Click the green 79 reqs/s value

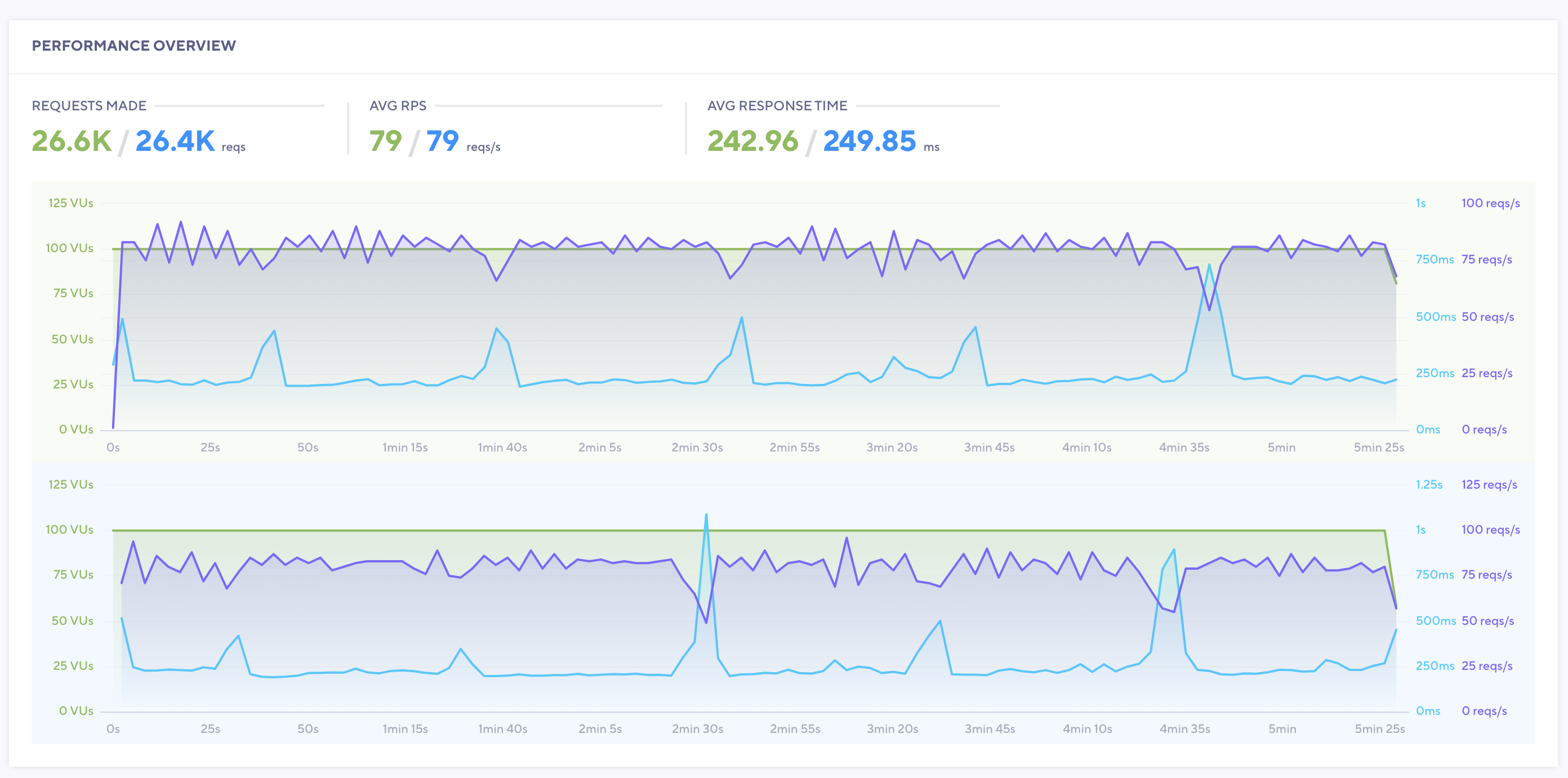[385, 141]
